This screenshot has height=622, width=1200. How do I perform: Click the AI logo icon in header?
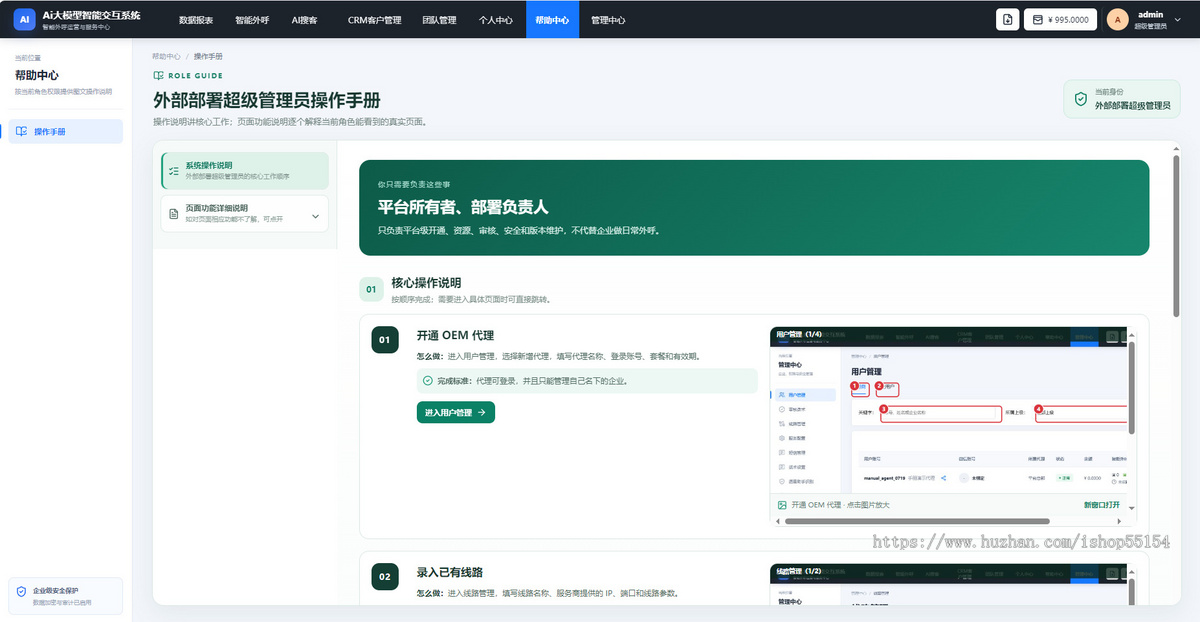tap(24, 19)
